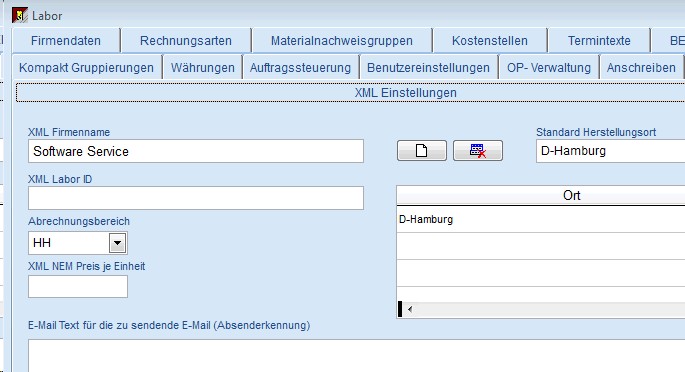The image size is (685, 372).
Task: Click the Labor application icon in title bar
Action: pyautogui.click(x=20, y=16)
